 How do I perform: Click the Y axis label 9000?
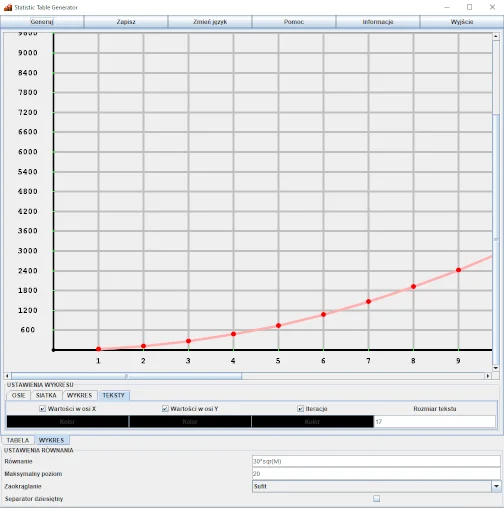click(x=28, y=53)
